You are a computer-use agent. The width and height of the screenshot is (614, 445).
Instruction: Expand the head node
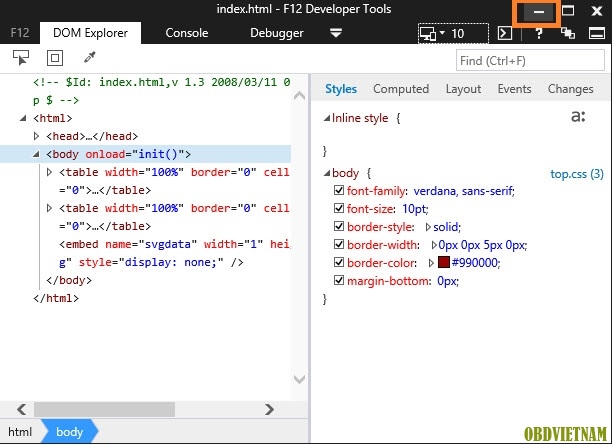point(36,136)
